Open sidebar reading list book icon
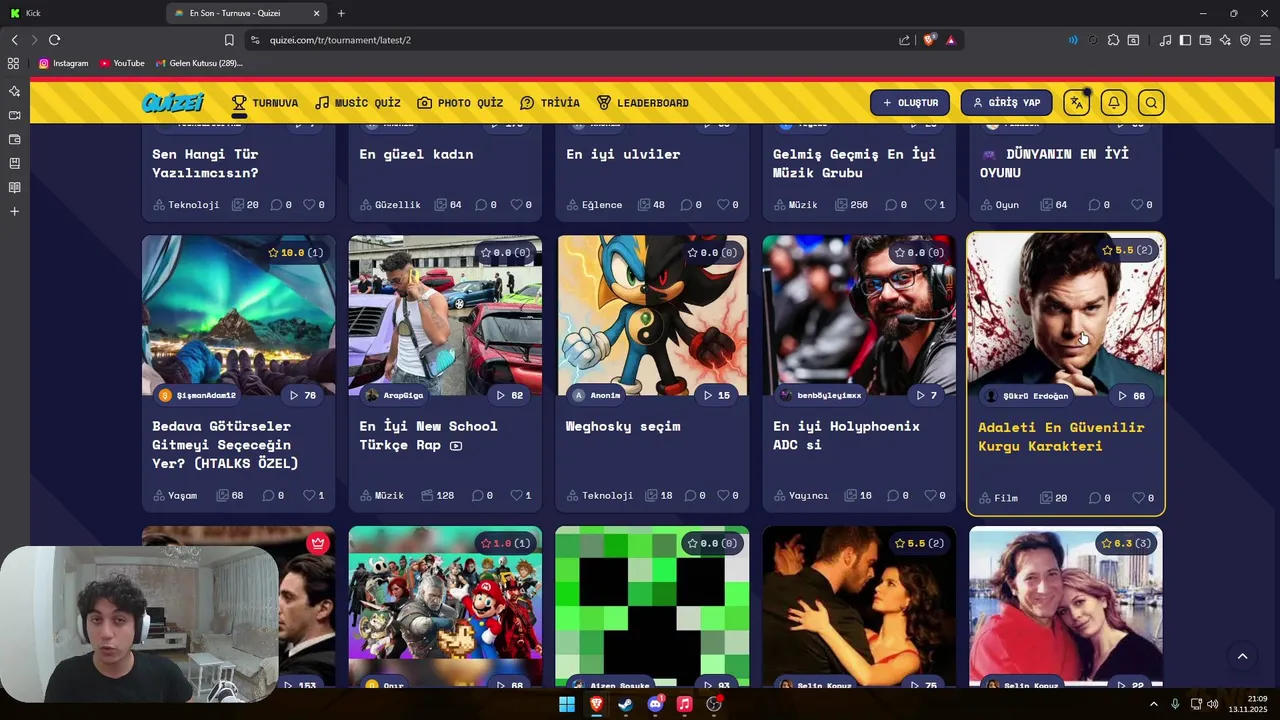 coord(14,187)
